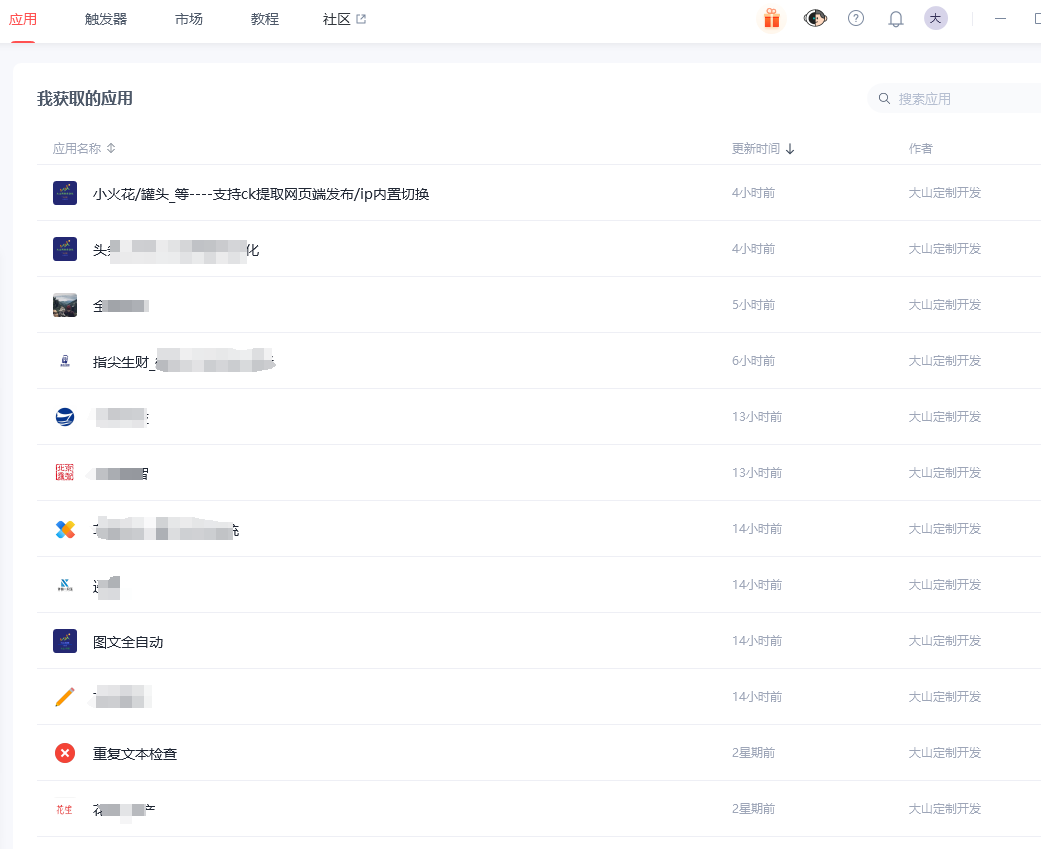Click 作者 column header

pos(920,148)
